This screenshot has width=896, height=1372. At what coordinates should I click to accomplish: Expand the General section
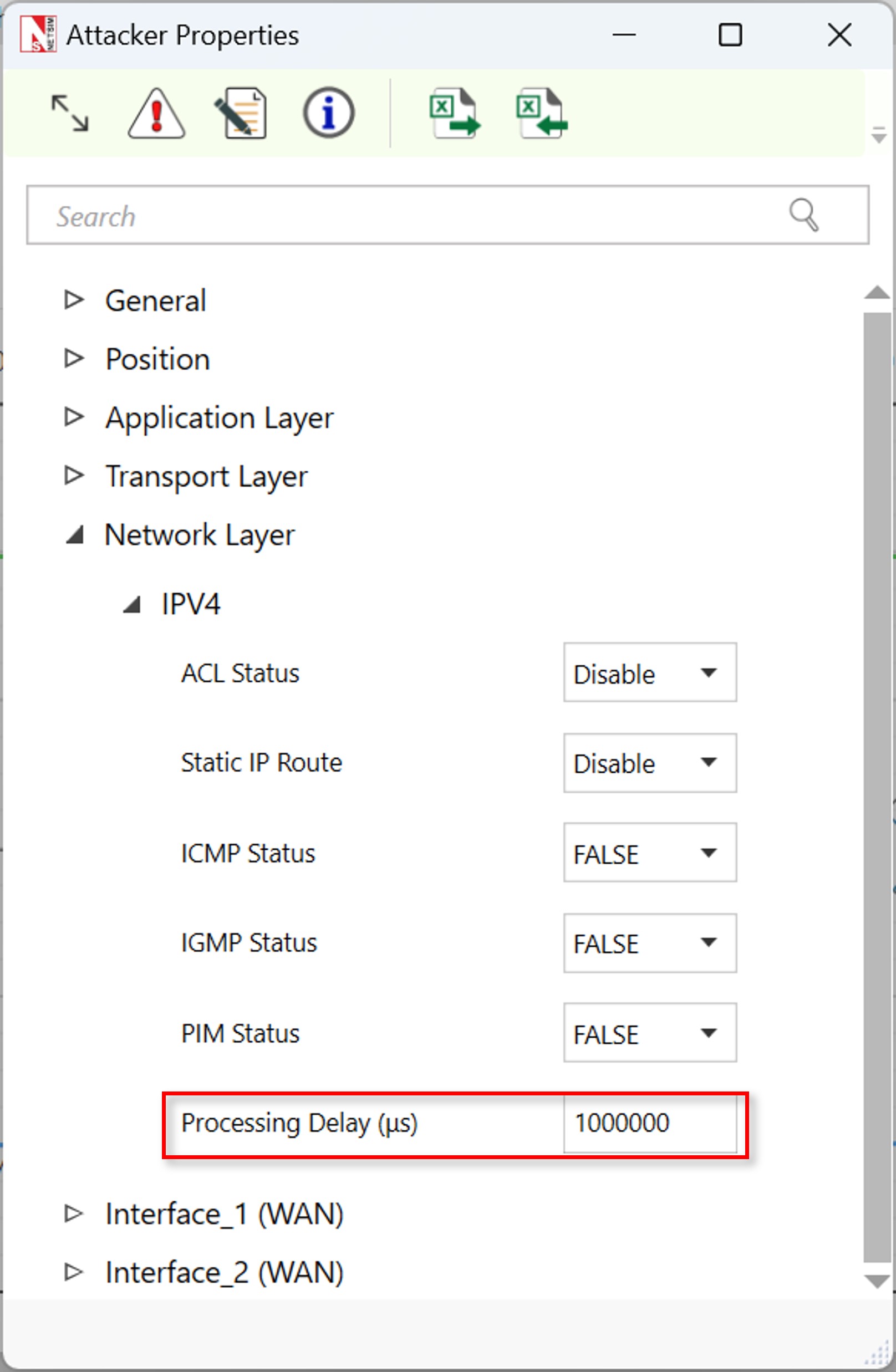click(x=74, y=300)
